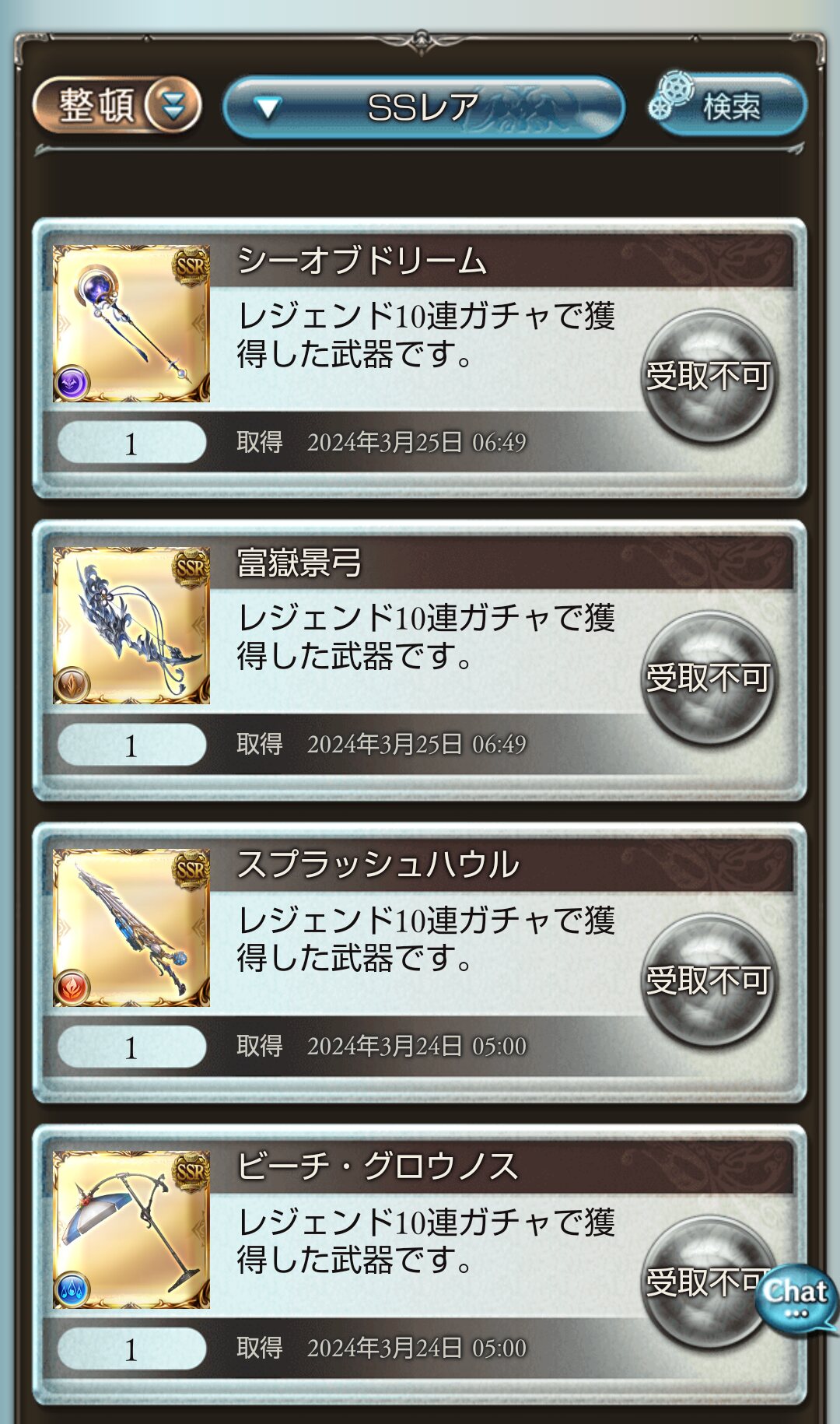
Task: Tap スプラッシュハウル weapon thumbnail
Action: pyautogui.click(x=131, y=928)
